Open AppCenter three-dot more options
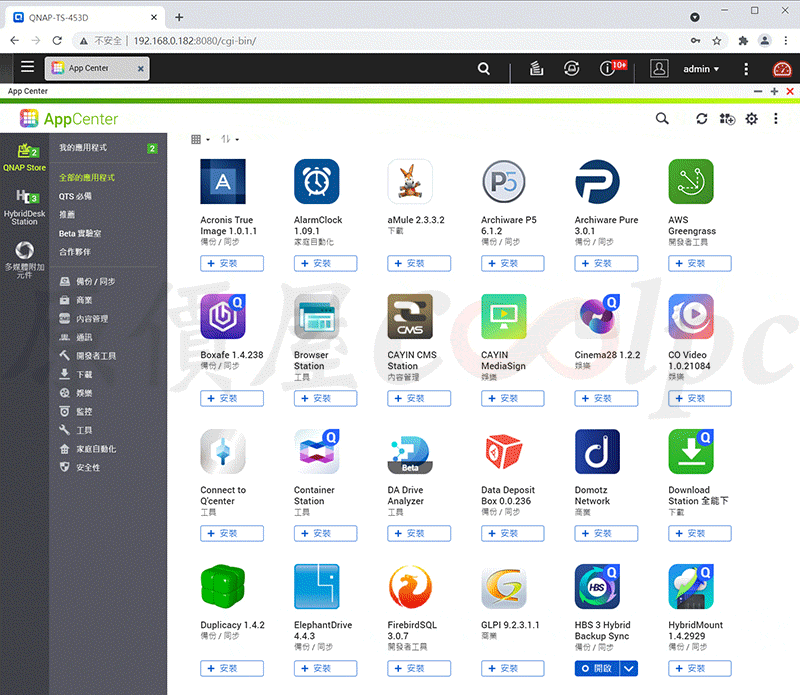This screenshot has width=800, height=695. click(776, 119)
